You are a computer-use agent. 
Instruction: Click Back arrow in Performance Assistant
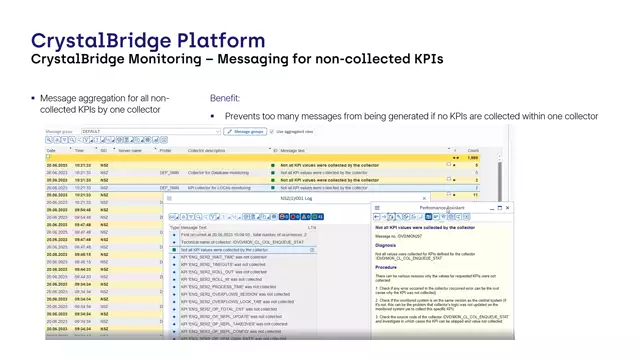(377, 217)
